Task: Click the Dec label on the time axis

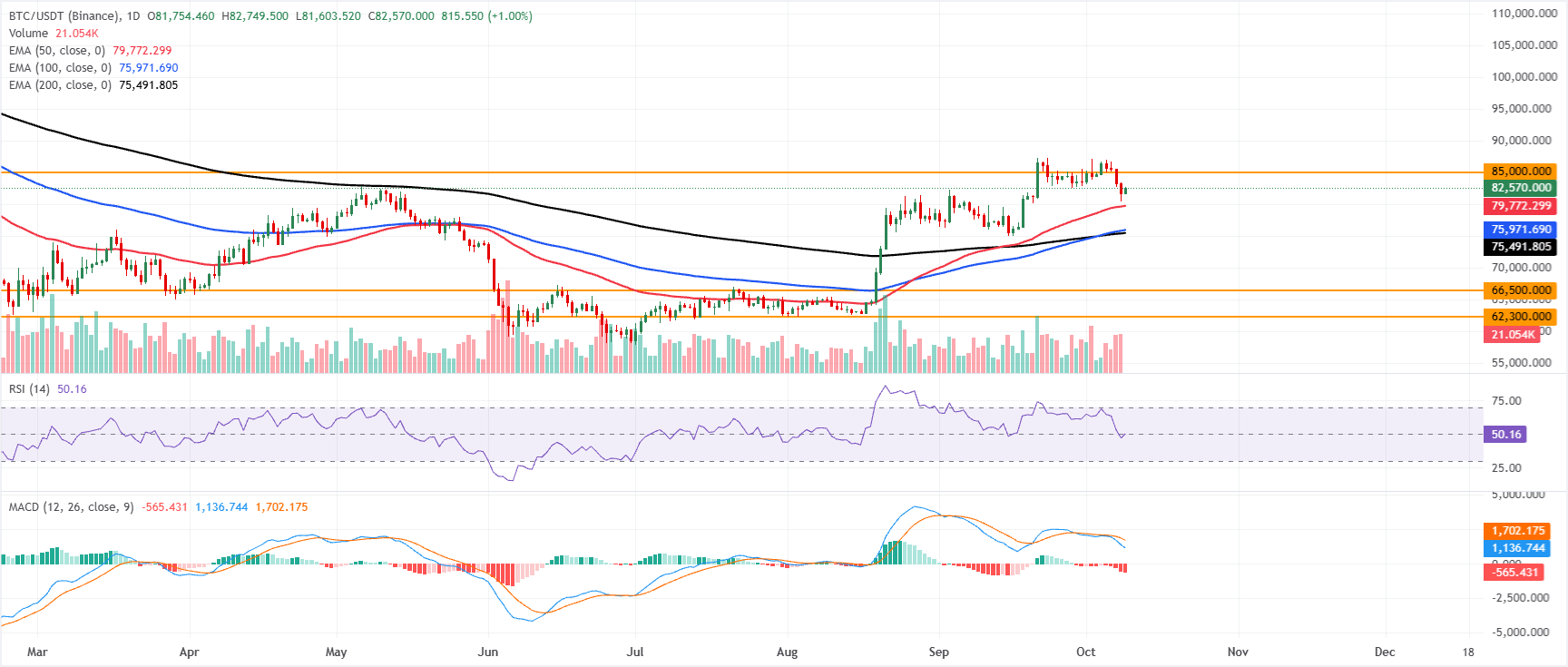Action: [x=1385, y=652]
